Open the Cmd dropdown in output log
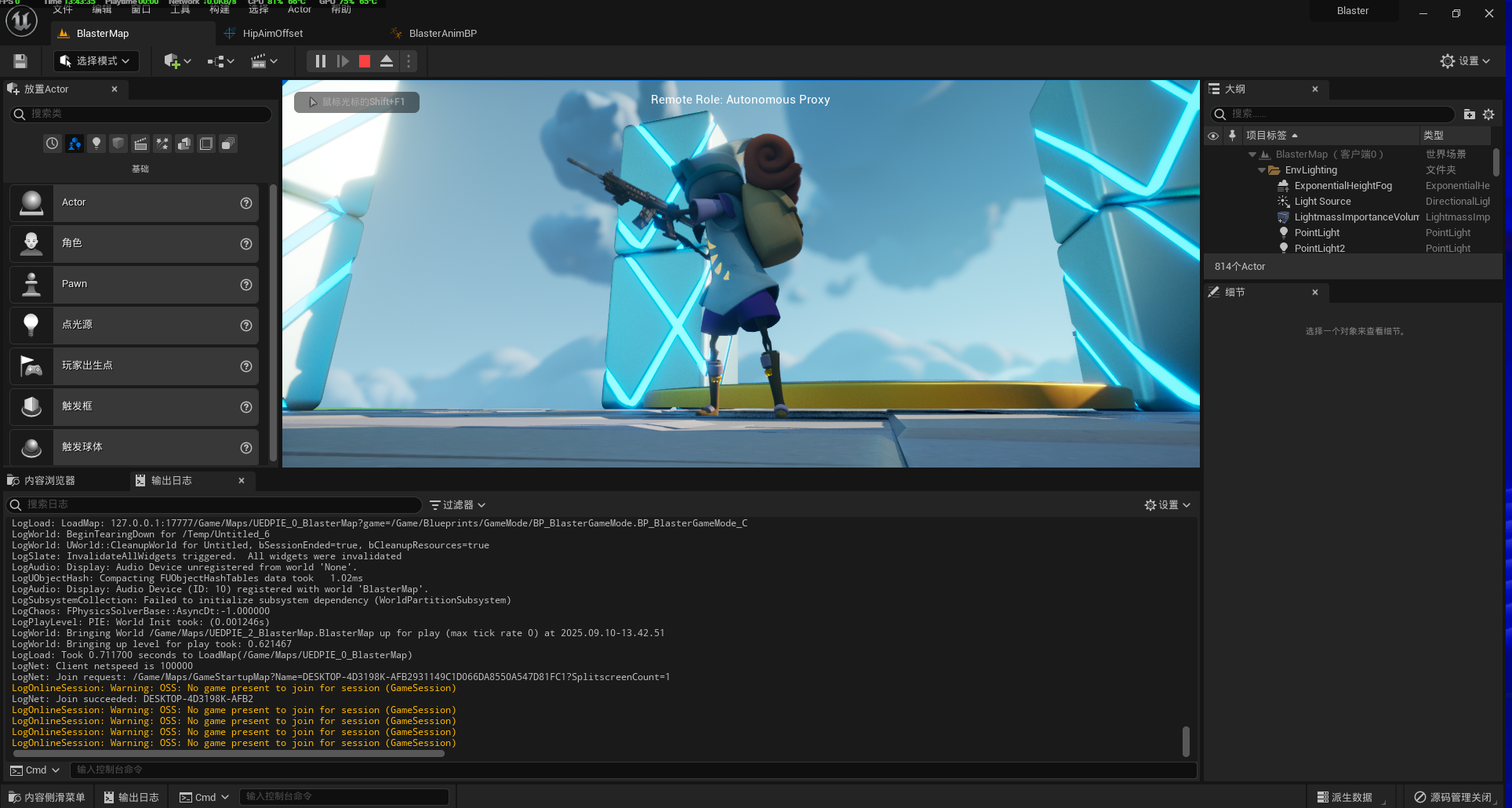 (35, 770)
